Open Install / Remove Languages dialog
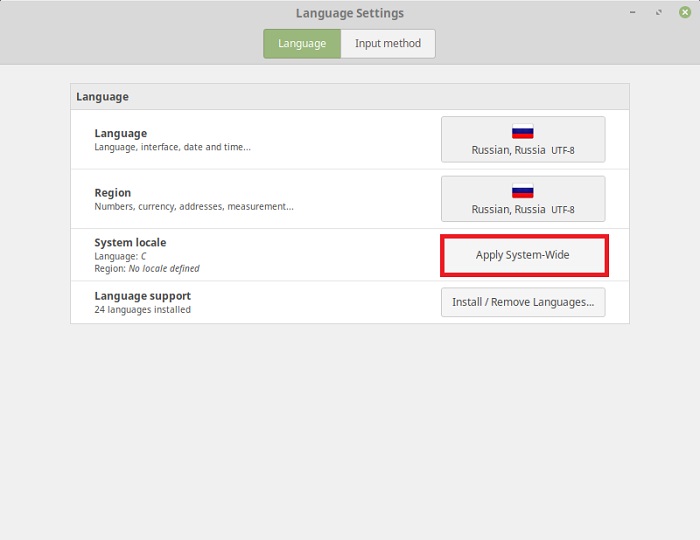 pyautogui.click(x=523, y=302)
